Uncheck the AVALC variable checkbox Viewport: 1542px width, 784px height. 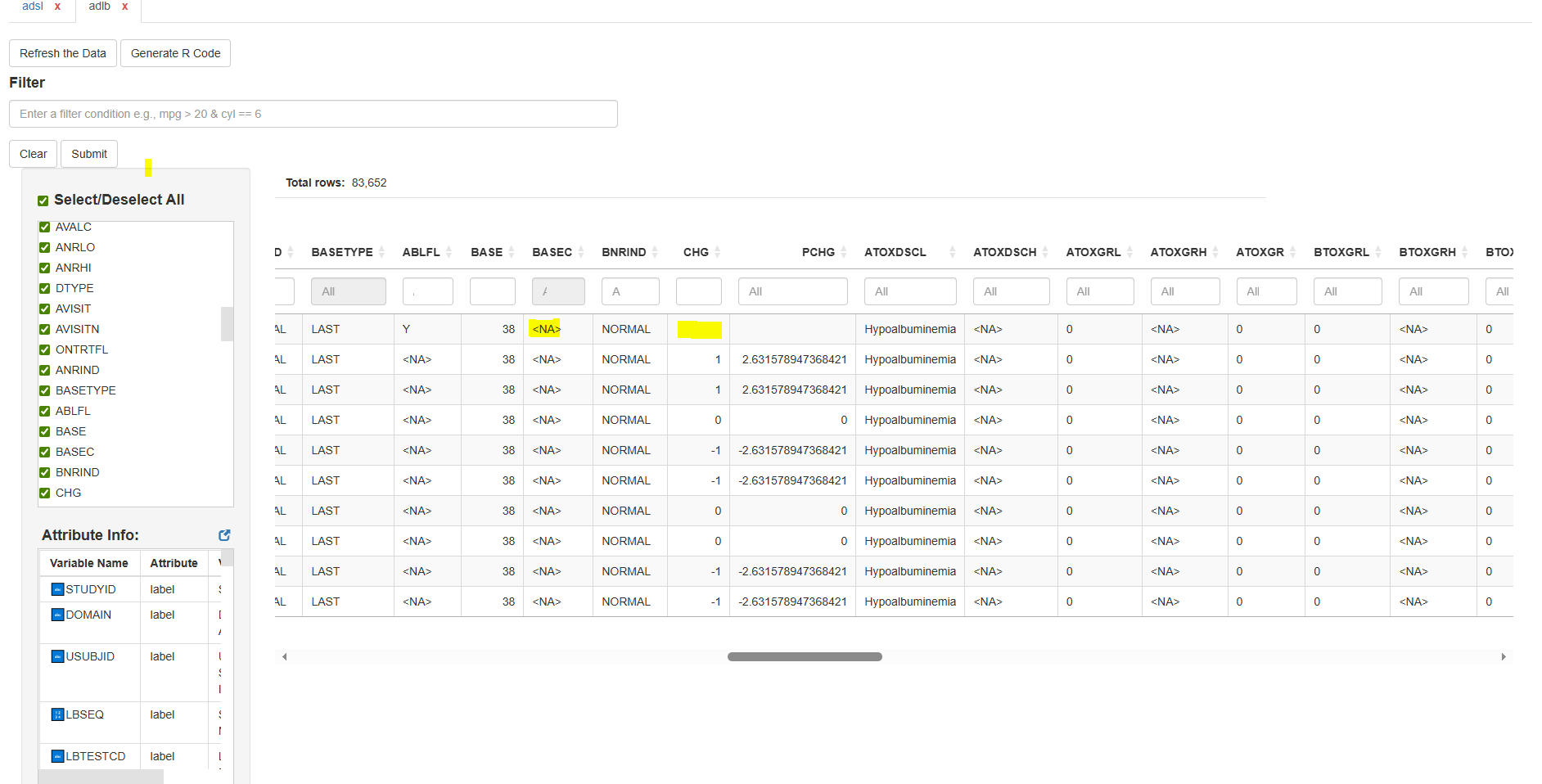tap(43, 227)
